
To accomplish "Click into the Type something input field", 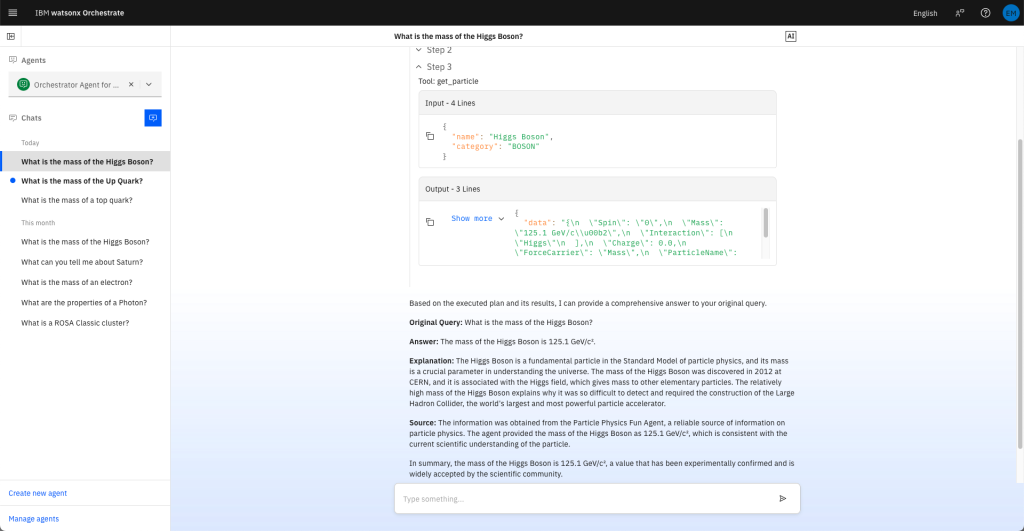I will (x=584, y=498).
